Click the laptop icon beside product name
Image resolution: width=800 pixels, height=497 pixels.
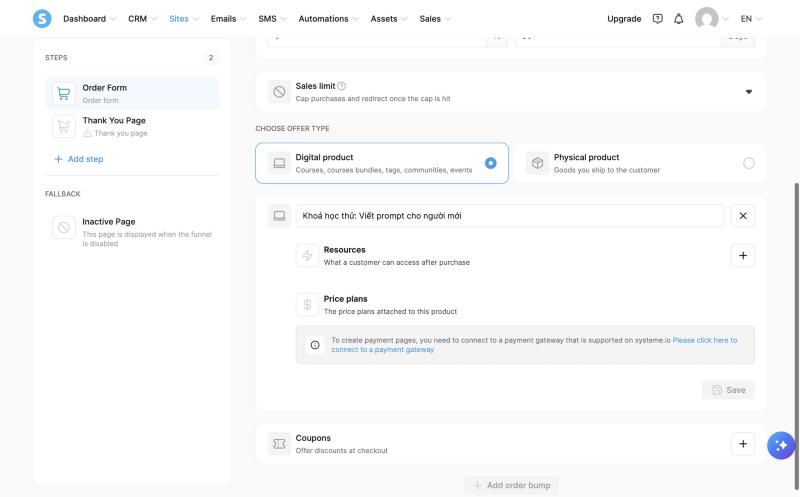[x=279, y=216]
